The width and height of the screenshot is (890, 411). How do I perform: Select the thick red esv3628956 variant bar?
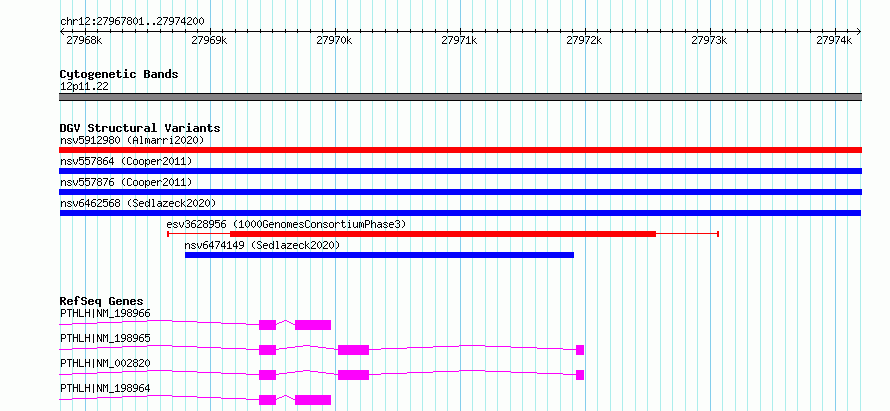tap(443, 234)
